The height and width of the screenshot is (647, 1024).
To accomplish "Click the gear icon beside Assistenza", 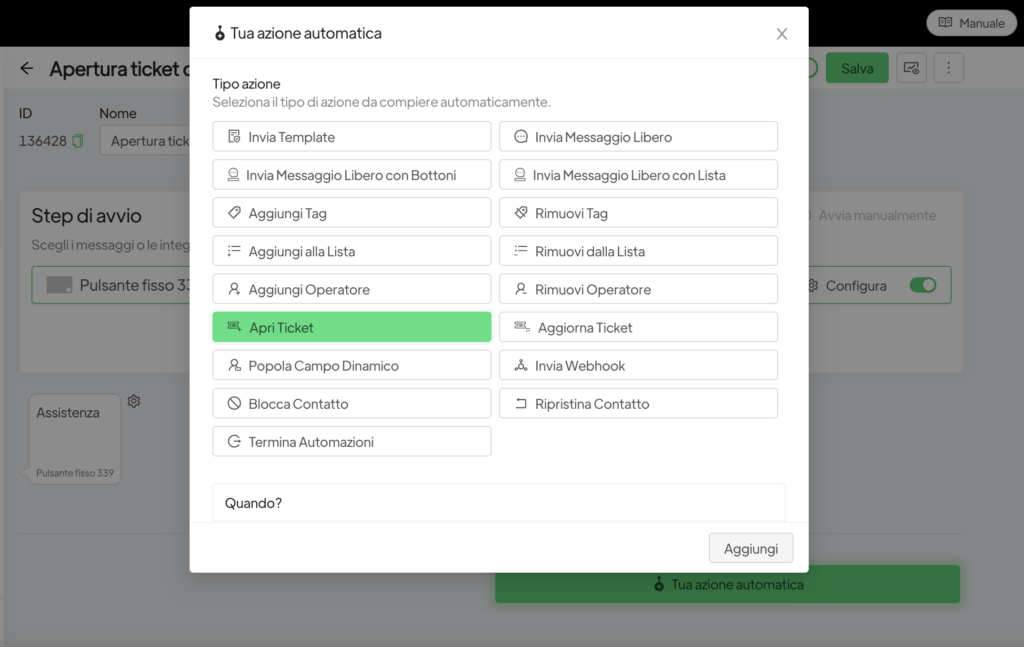I will (x=134, y=401).
